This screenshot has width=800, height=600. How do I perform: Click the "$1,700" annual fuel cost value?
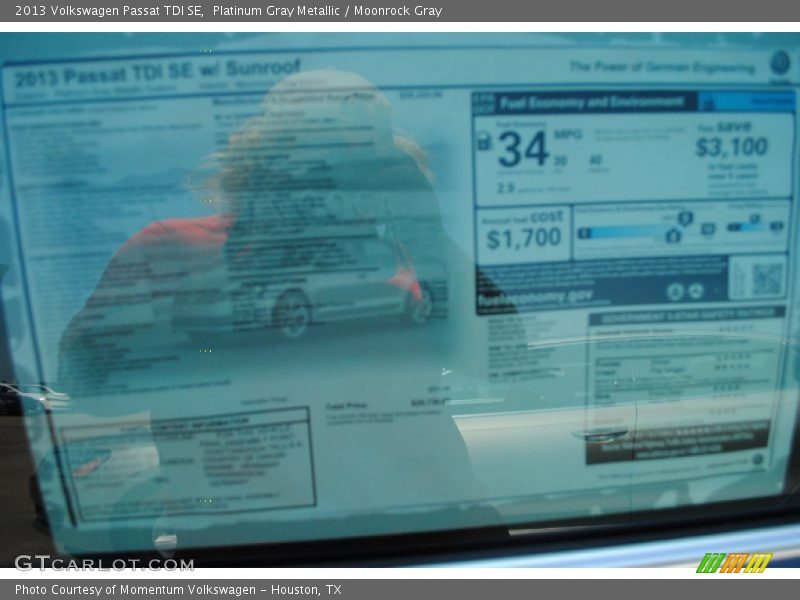pos(523,238)
